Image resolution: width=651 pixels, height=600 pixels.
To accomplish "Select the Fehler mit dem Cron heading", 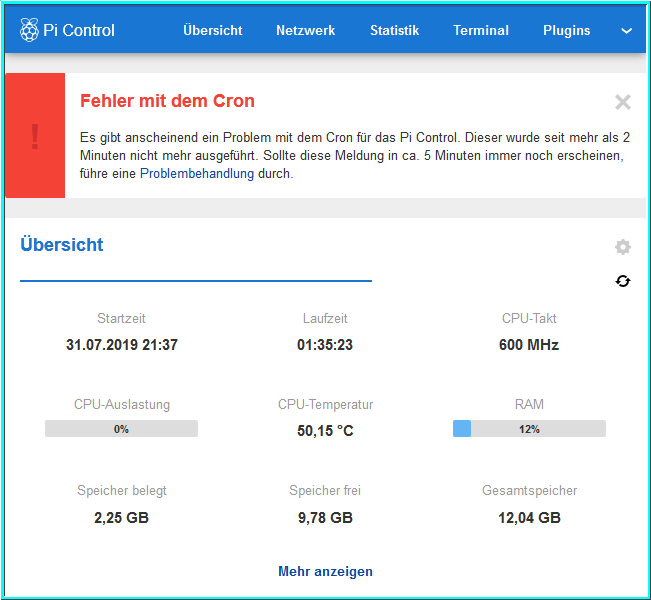I will [167, 101].
